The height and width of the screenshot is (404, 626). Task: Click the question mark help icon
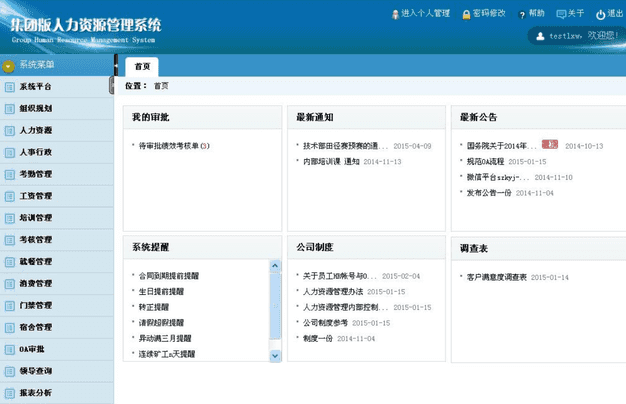[x=522, y=15]
